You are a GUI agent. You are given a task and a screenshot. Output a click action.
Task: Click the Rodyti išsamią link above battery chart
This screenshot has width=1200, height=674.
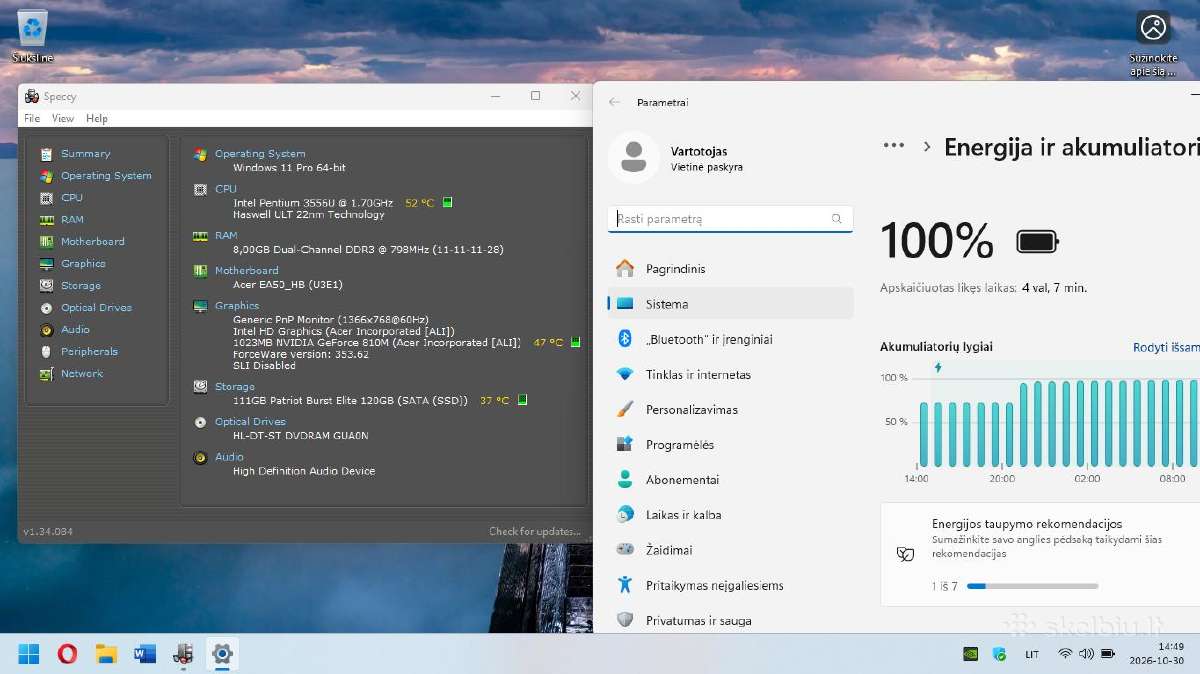1166,347
